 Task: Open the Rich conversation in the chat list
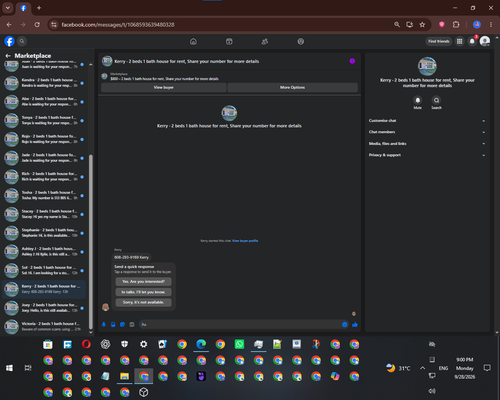click(x=44, y=177)
